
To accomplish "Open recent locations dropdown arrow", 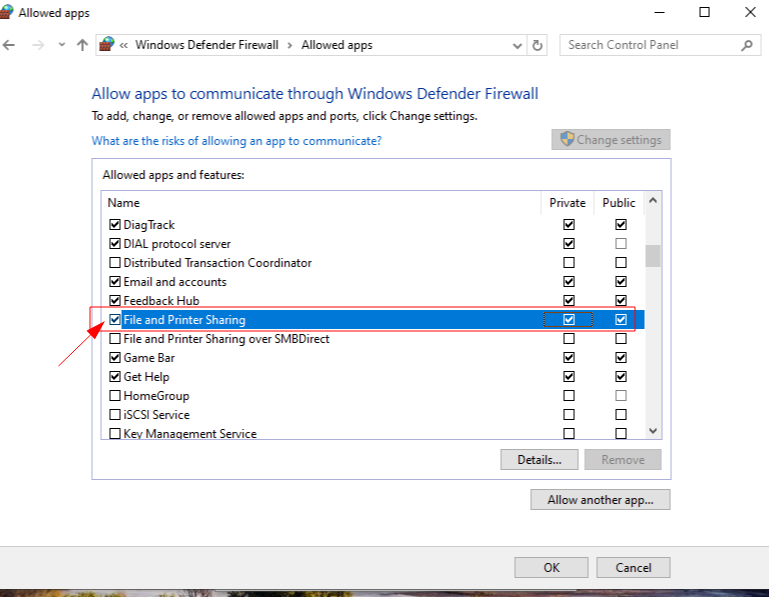I will [x=61, y=45].
